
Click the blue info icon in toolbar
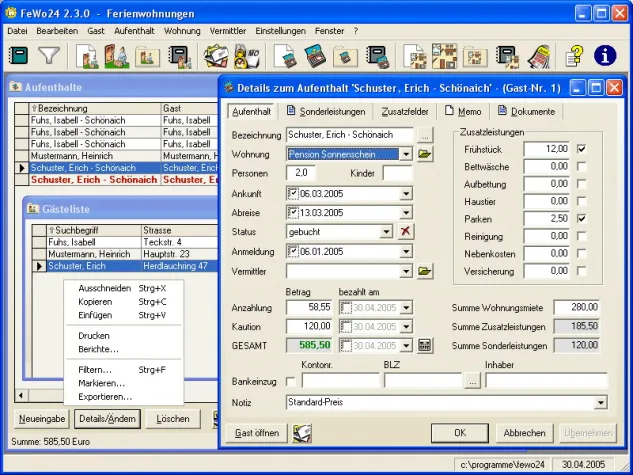[x=605, y=56]
